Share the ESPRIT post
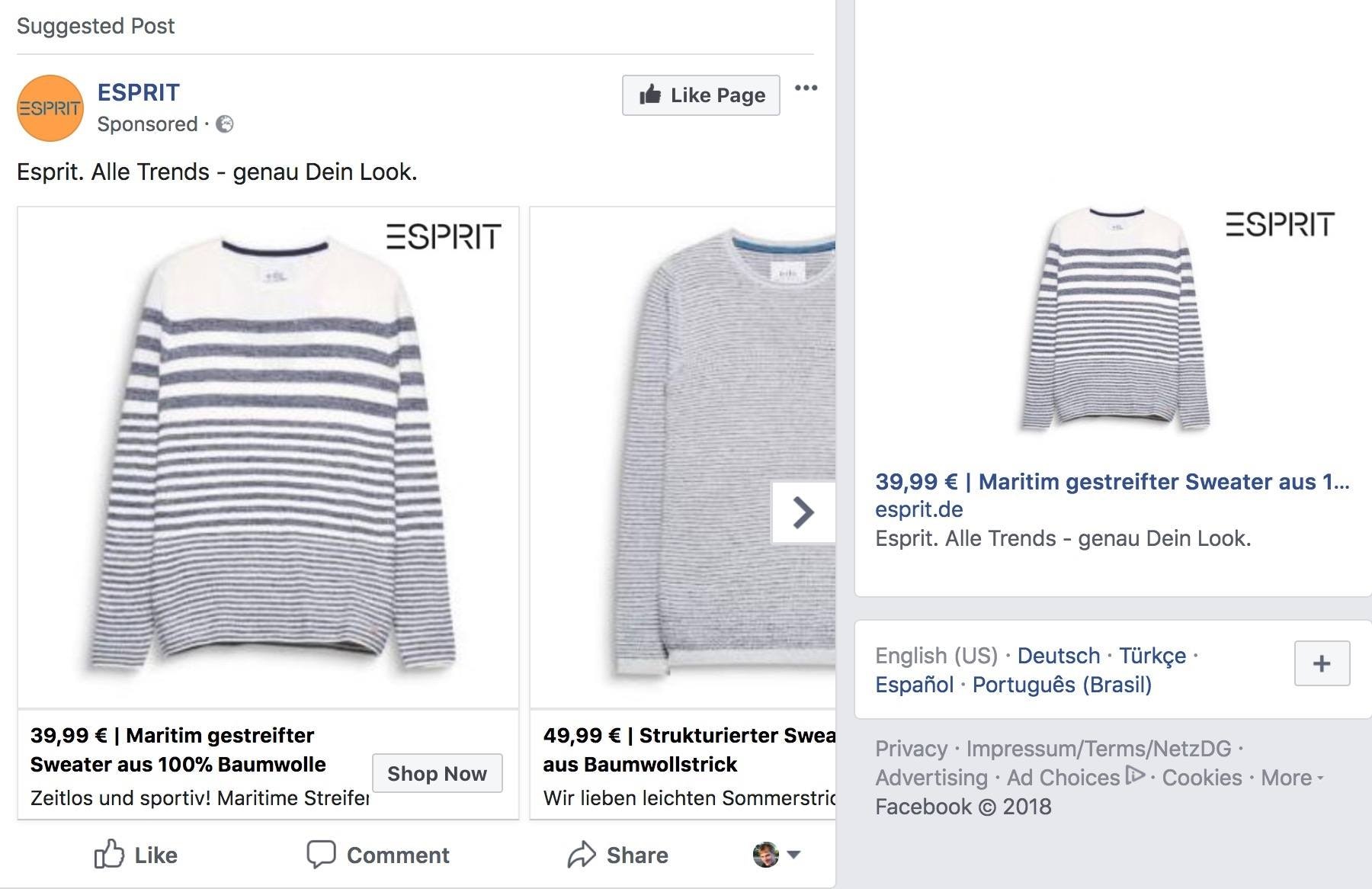1372x889 pixels. pos(618,855)
